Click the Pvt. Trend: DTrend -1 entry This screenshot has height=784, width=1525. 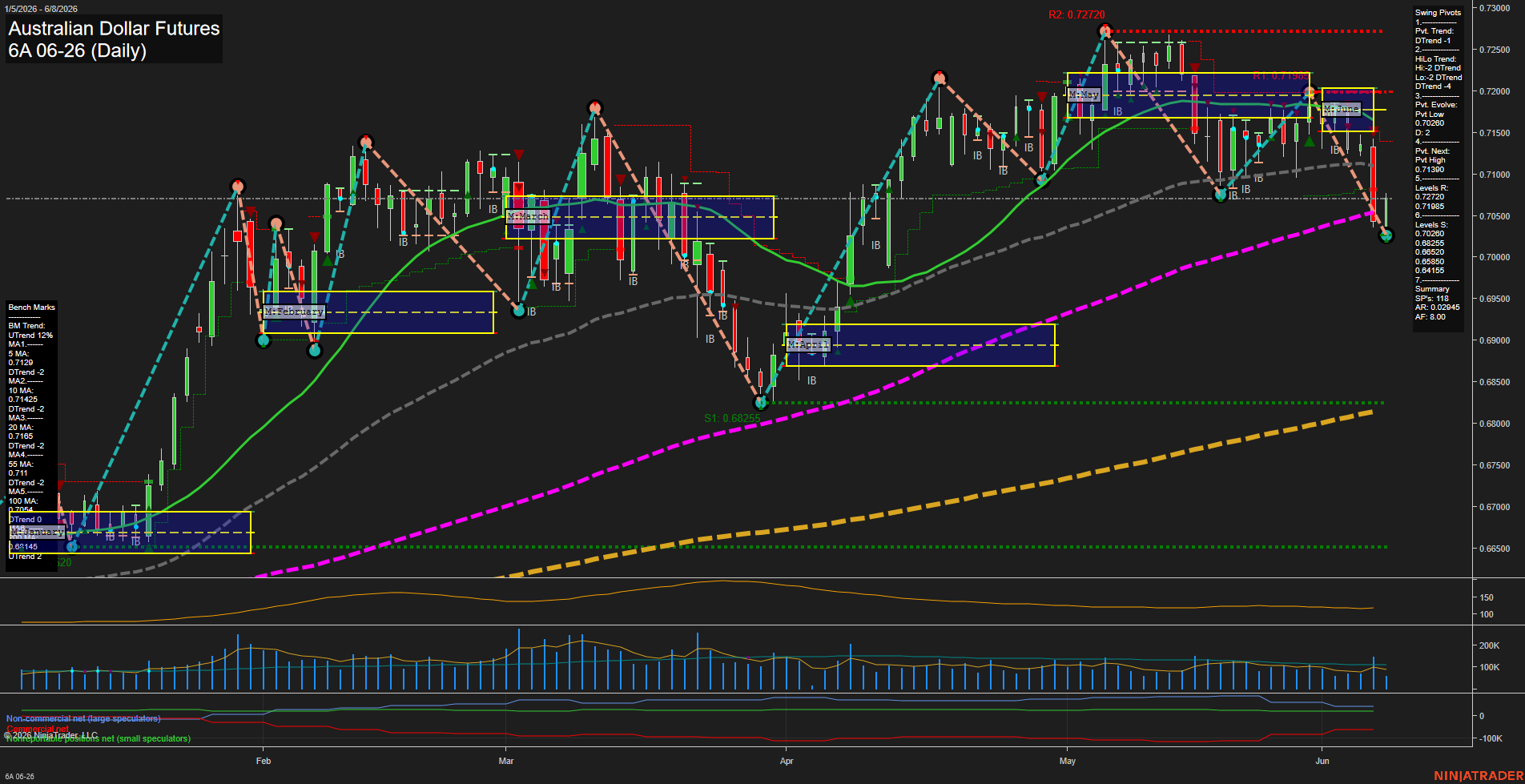point(1434,36)
